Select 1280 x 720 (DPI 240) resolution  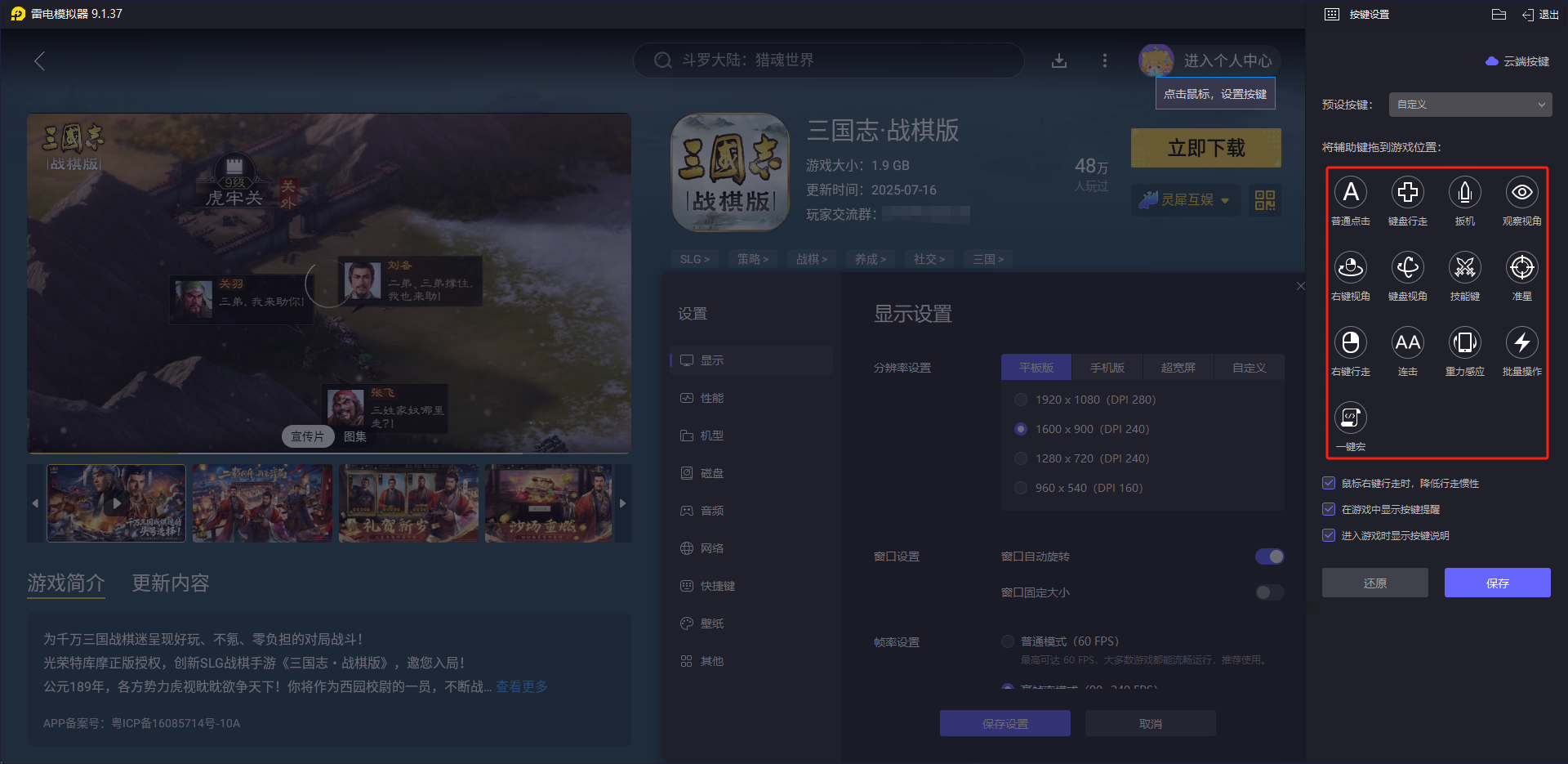click(x=1021, y=458)
